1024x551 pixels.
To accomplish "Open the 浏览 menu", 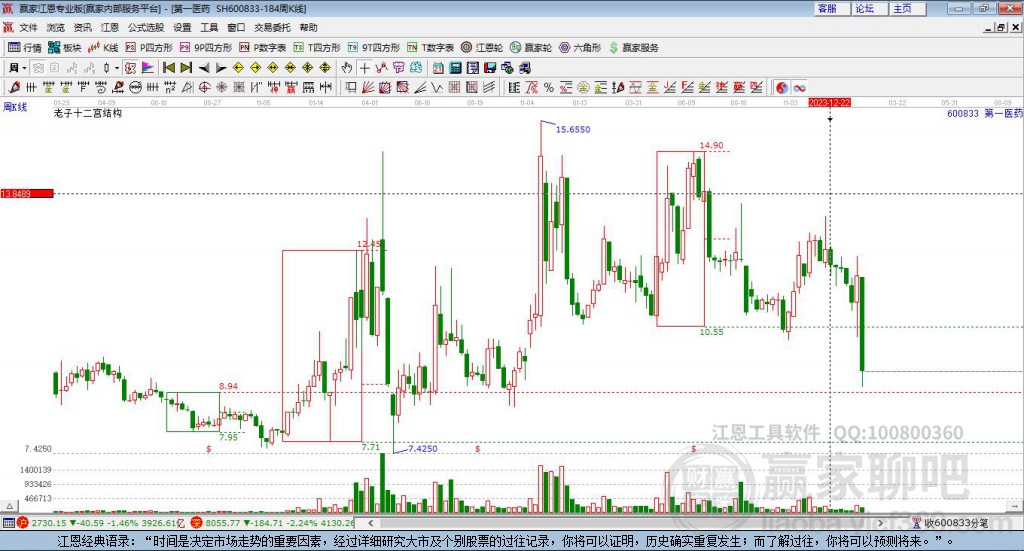I will (x=56, y=27).
